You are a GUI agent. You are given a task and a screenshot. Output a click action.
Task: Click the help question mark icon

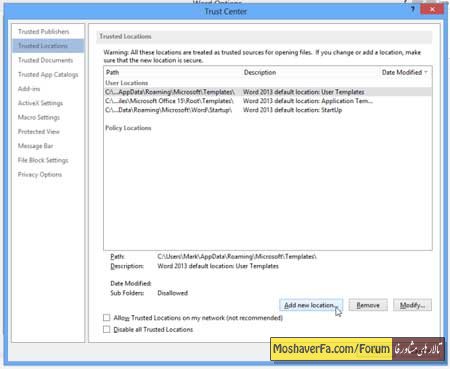point(413,9)
